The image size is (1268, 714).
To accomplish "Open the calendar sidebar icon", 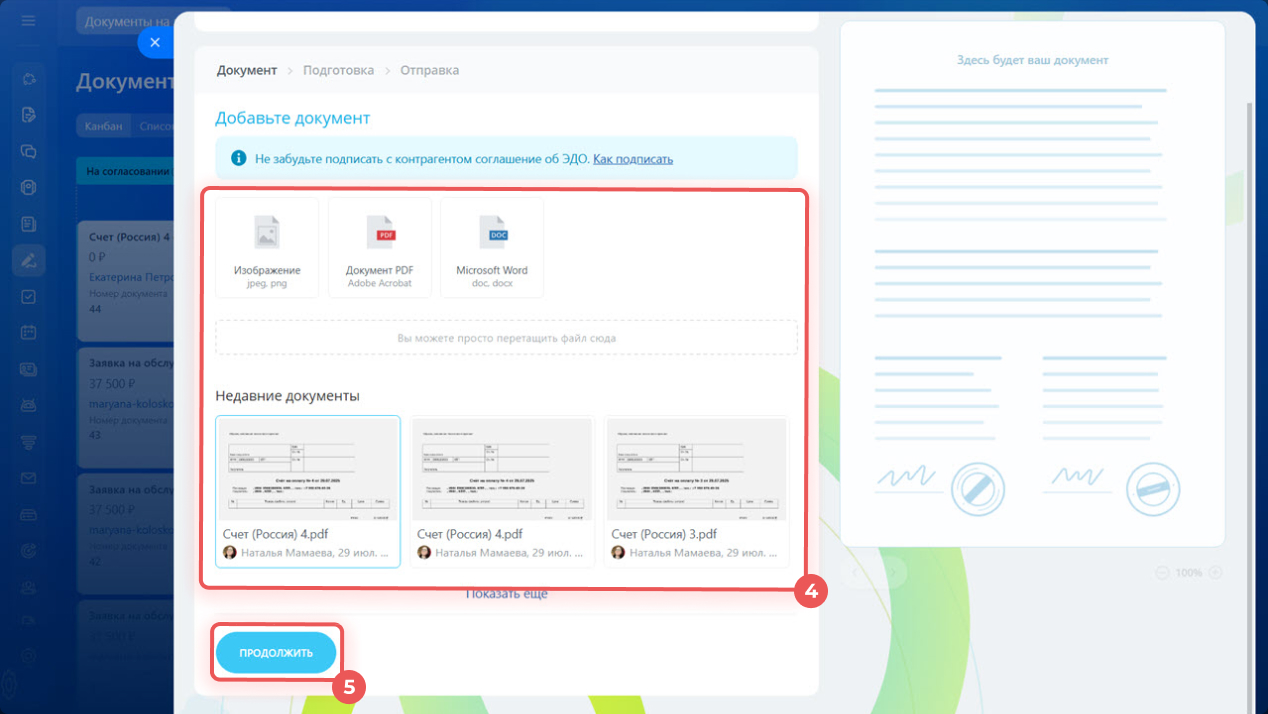I will click(29, 332).
